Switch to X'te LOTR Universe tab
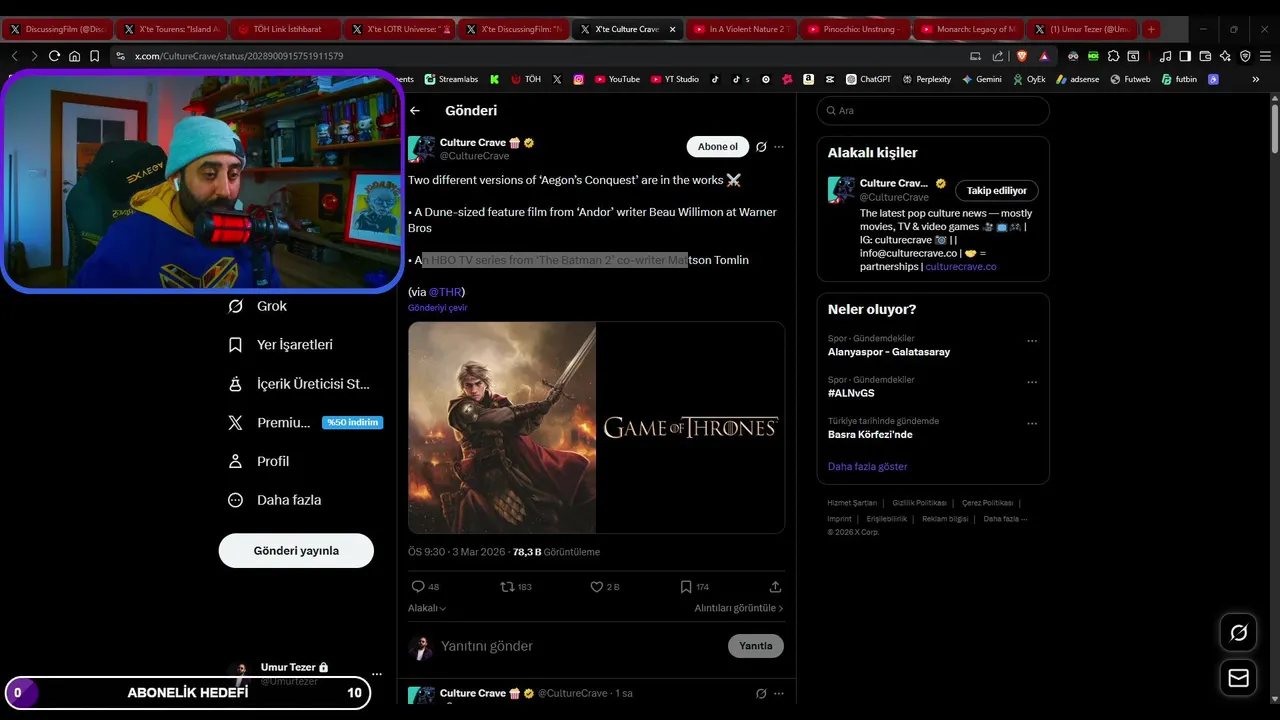Screen dimensions: 1280x720 pos(398,29)
